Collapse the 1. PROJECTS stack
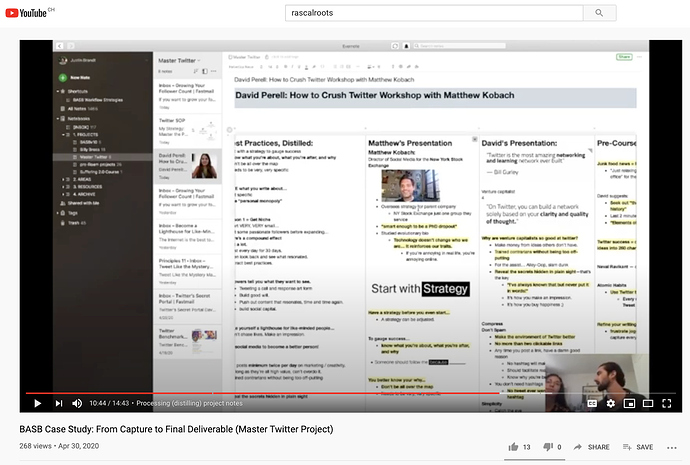Screen dimensions: 690x465 (x=63, y=135)
